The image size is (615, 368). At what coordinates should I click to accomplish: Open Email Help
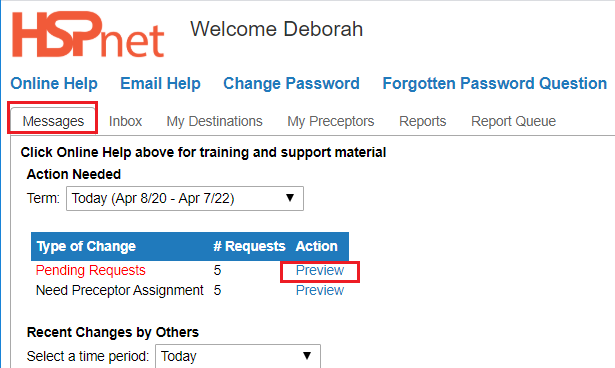click(160, 84)
